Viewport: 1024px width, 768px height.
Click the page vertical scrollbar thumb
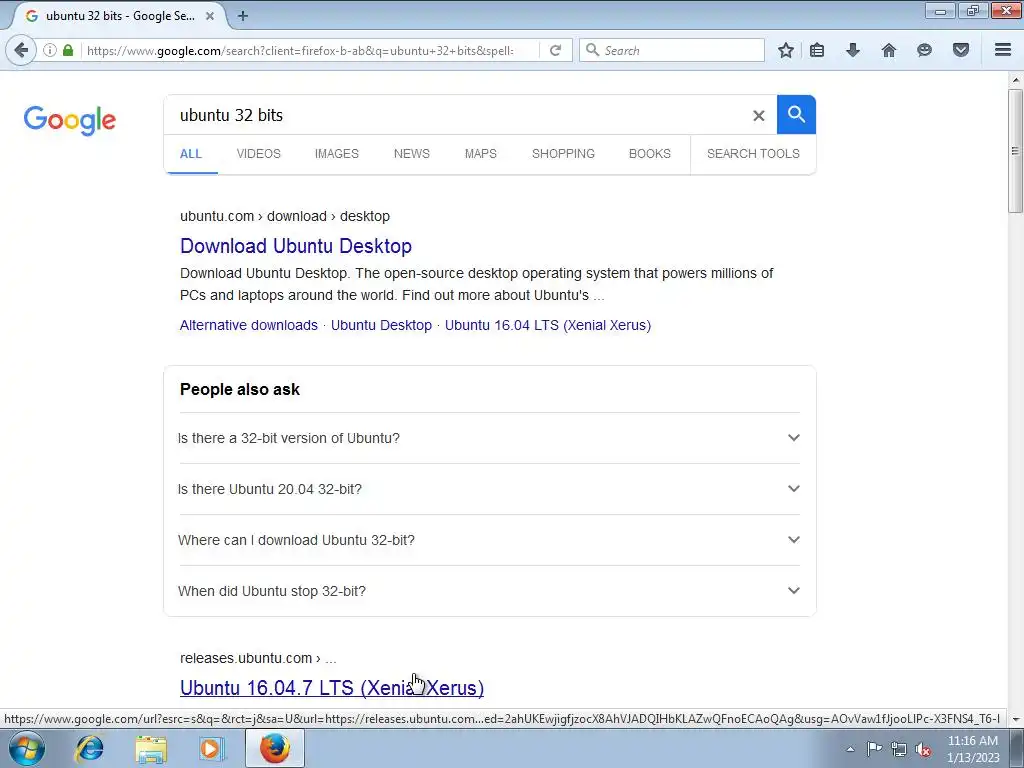point(1015,150)
